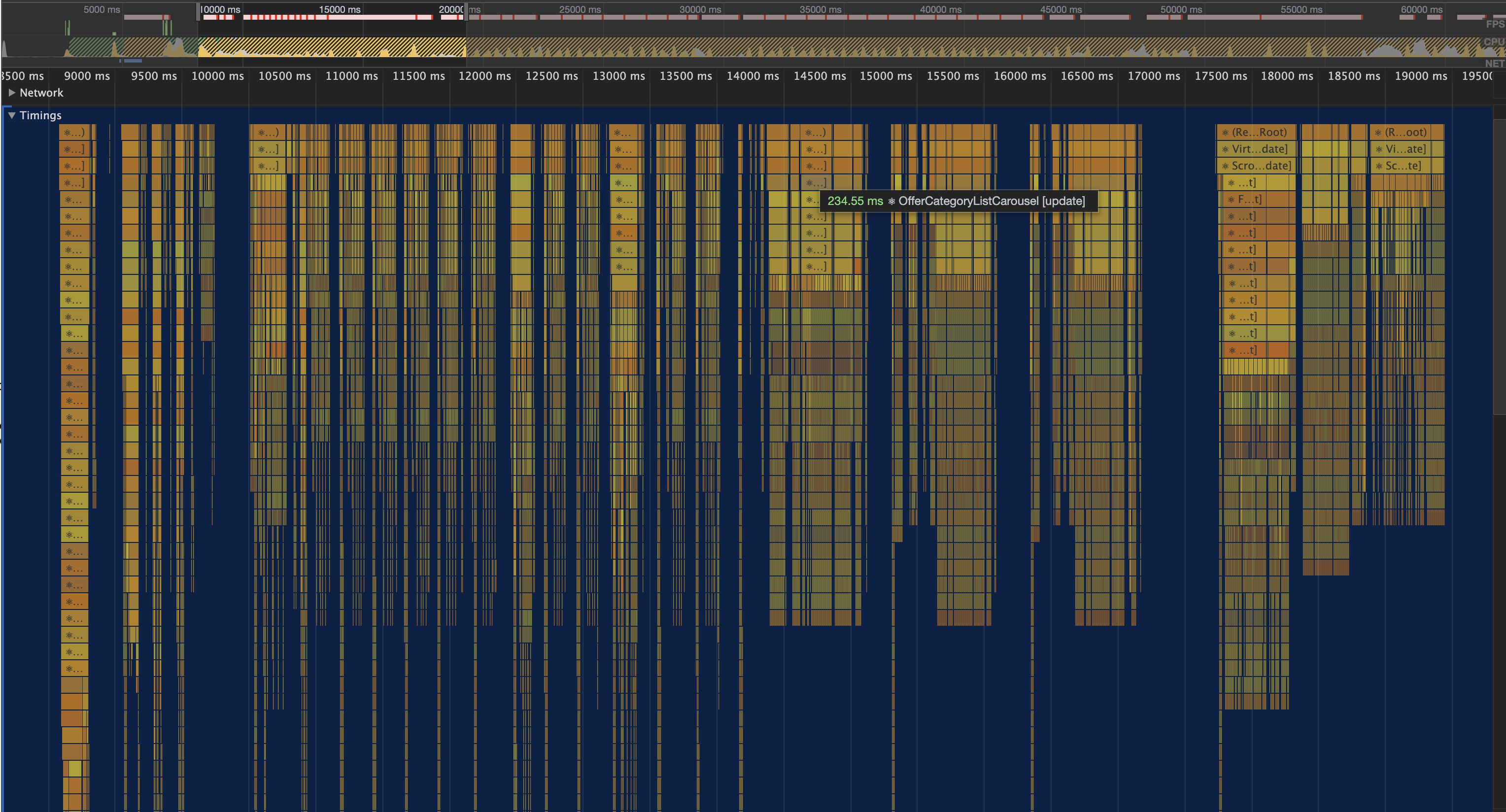The image size is (1506, 812).
Task: Click the 16000 ms ruler label
Action: point(1020,76)
